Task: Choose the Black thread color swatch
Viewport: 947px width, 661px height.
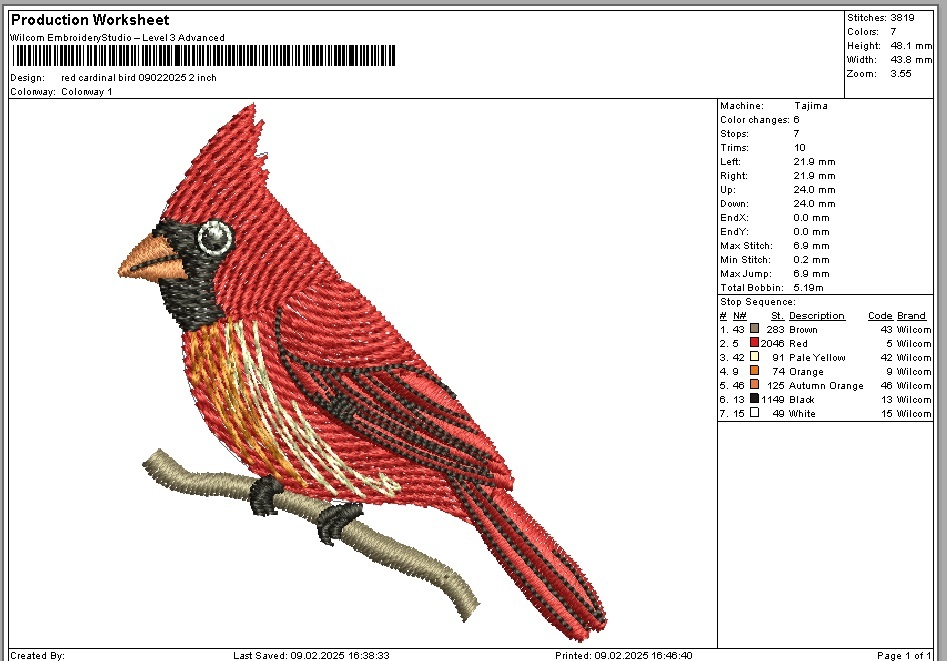Action: (x=754, y=399)
